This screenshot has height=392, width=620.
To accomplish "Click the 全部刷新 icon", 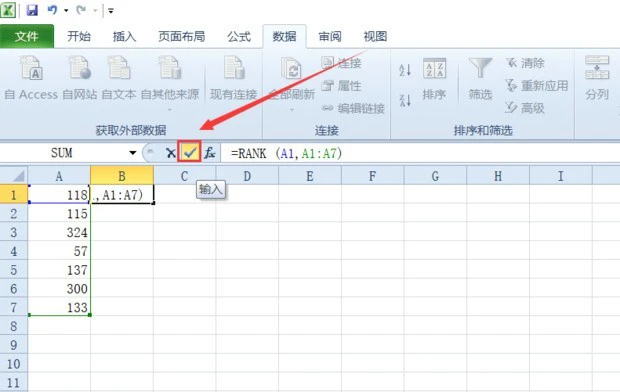I will pyautogui.click(x=291, y=68).
